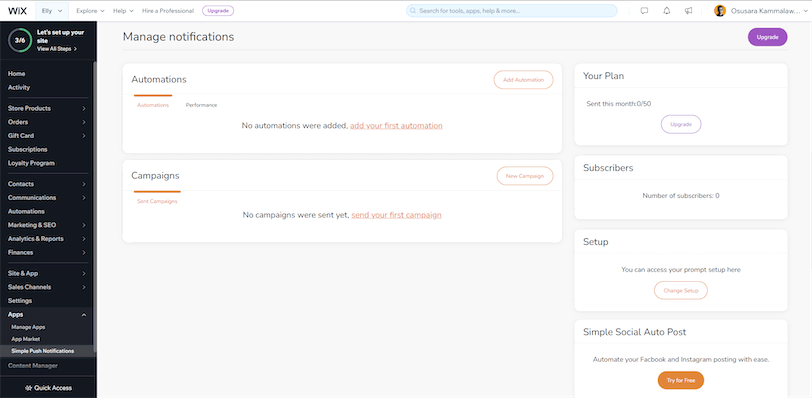The image size is (812, 398).
Task: Open Content Manager in sidebar
Action: pyautogui.click(x=33, y=366)
